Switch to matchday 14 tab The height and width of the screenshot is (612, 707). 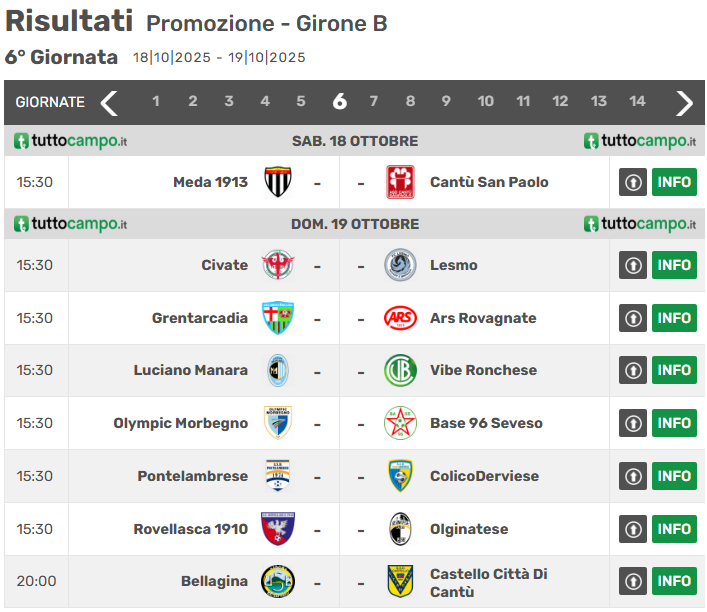coord(637,101)
